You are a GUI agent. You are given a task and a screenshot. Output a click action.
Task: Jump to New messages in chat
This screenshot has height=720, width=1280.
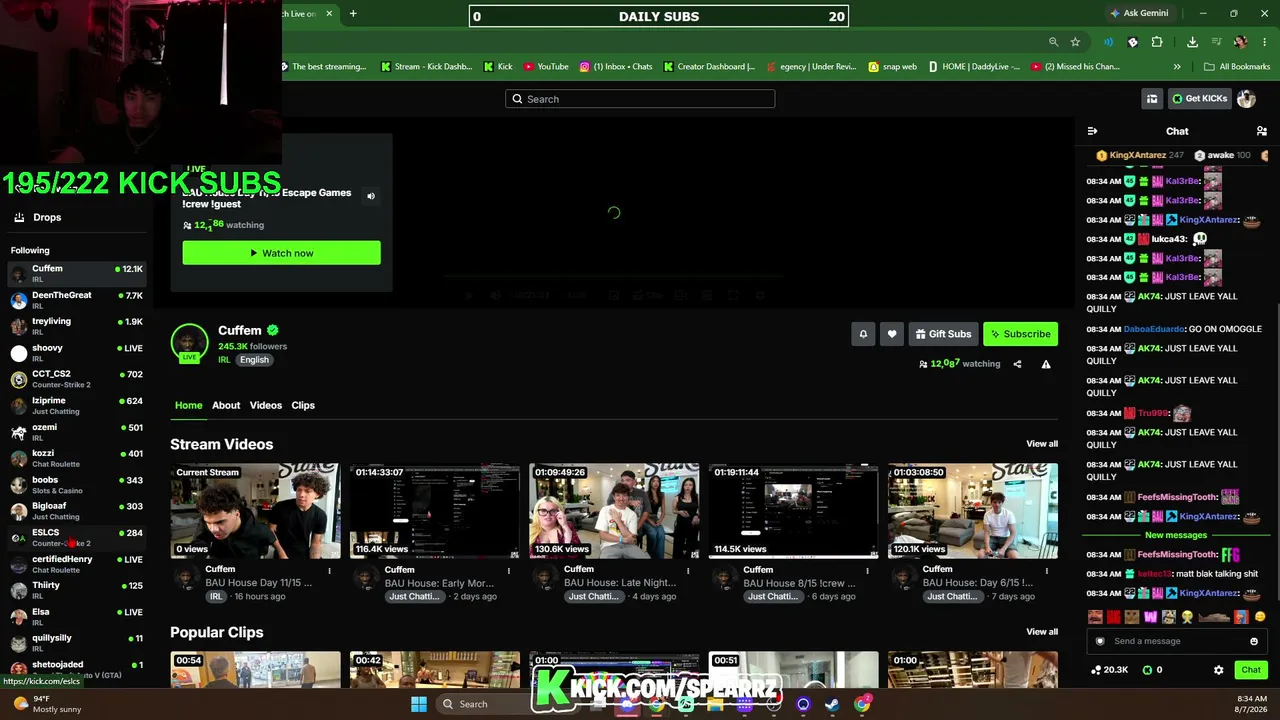1176,535
